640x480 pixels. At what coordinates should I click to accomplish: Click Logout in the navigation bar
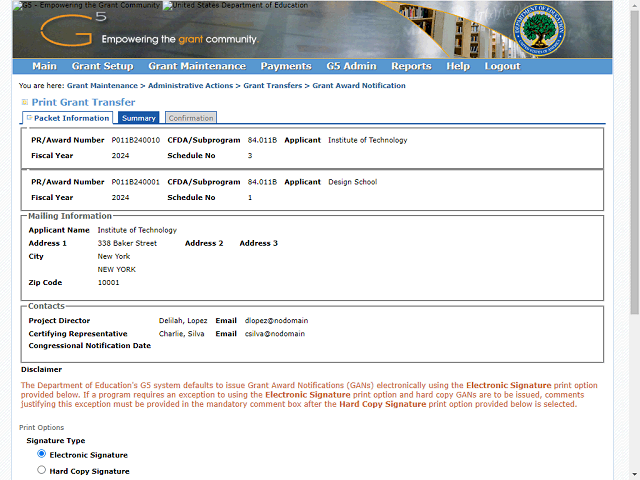click(x=502, y=66)
